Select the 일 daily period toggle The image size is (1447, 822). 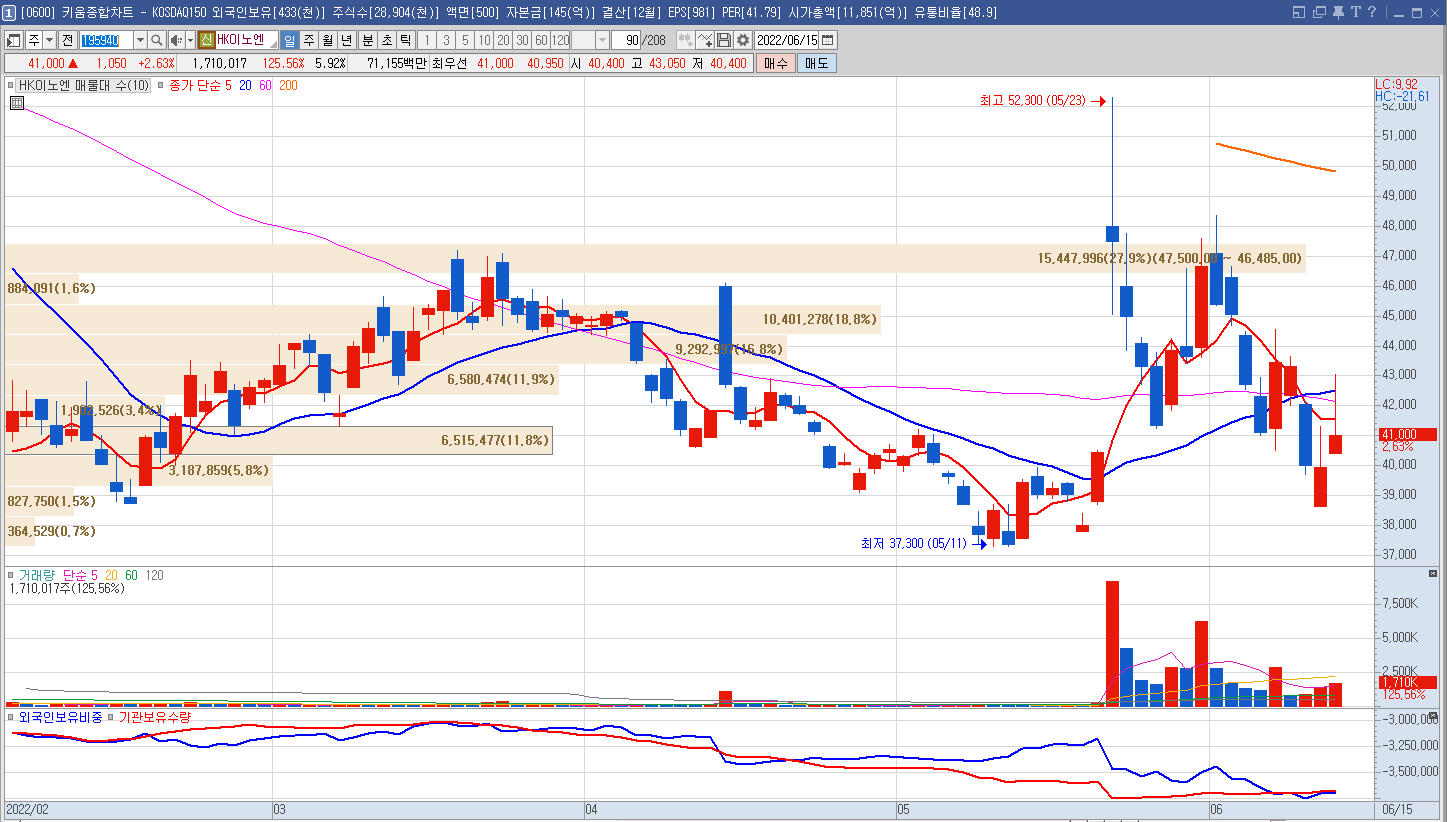click(x=289, y=40)
